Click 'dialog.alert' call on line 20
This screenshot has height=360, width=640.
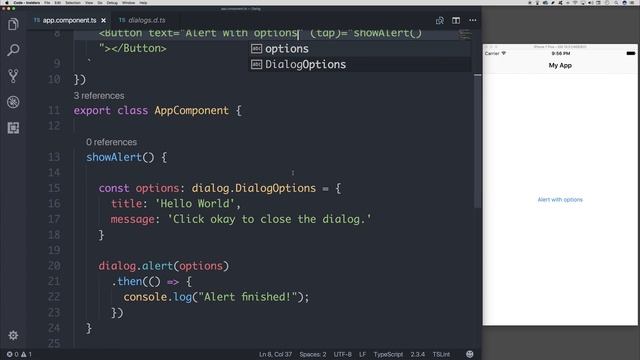136,266
